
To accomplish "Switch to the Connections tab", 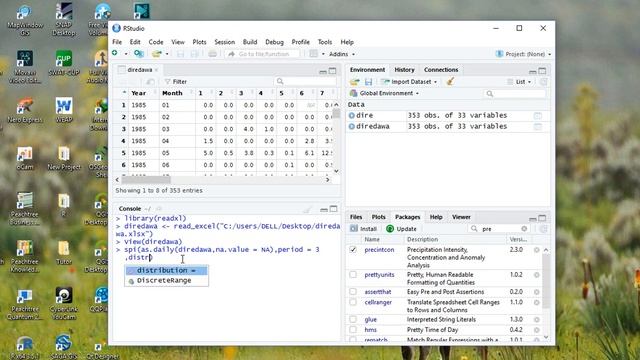I will coord(441,70).
